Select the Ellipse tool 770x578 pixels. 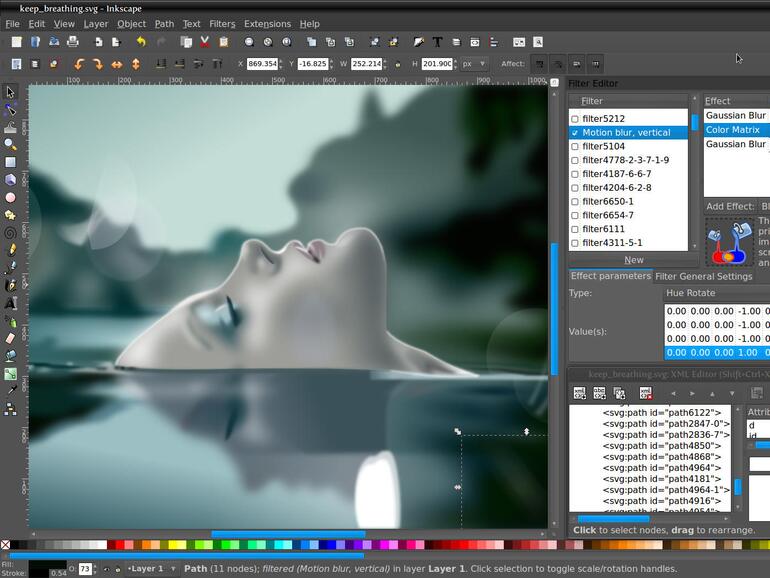coord(11,197)
